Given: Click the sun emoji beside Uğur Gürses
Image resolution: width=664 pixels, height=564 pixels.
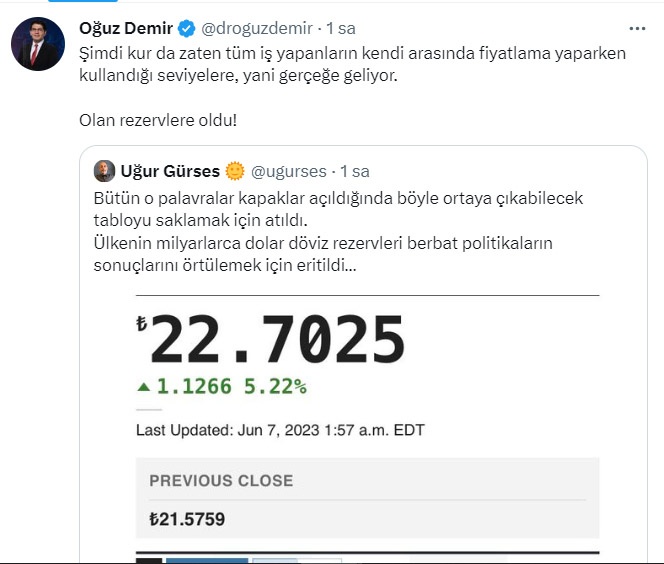Looking at the screenshot, I should coord(235,171).
